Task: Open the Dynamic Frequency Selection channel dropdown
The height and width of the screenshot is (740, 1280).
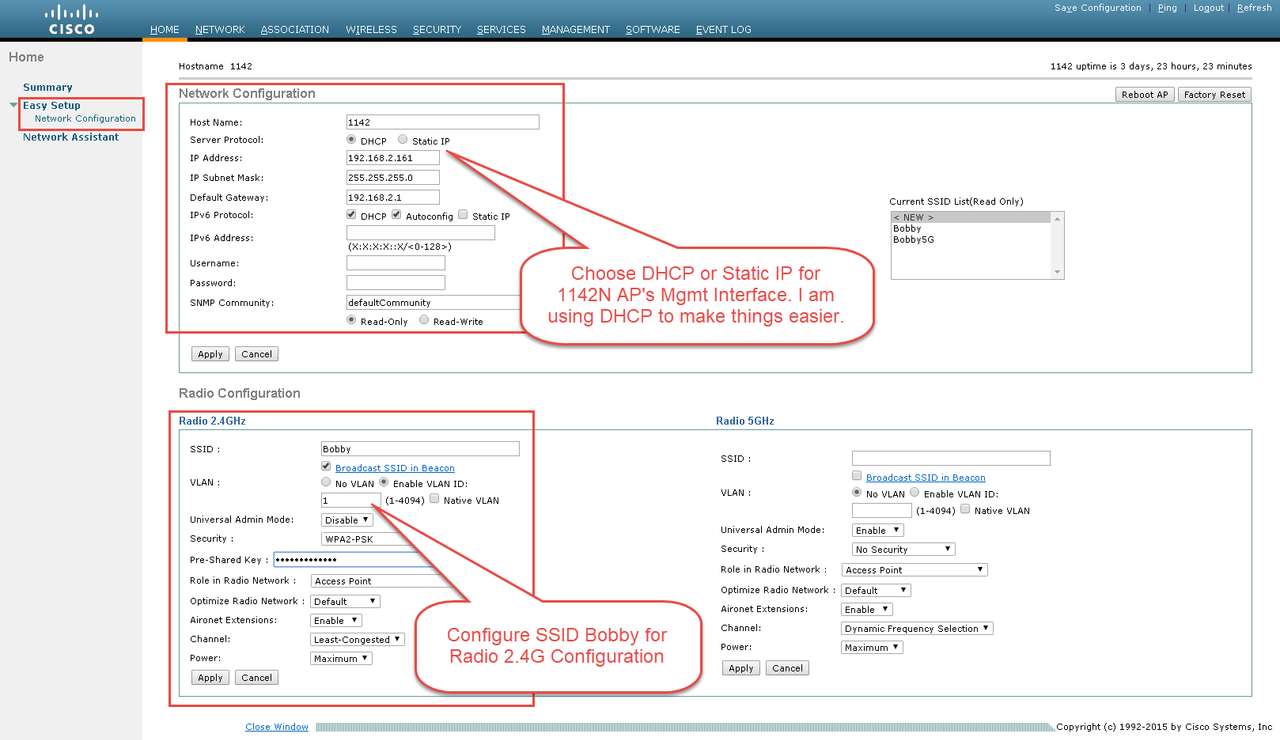Action: (x=918, y=628)
